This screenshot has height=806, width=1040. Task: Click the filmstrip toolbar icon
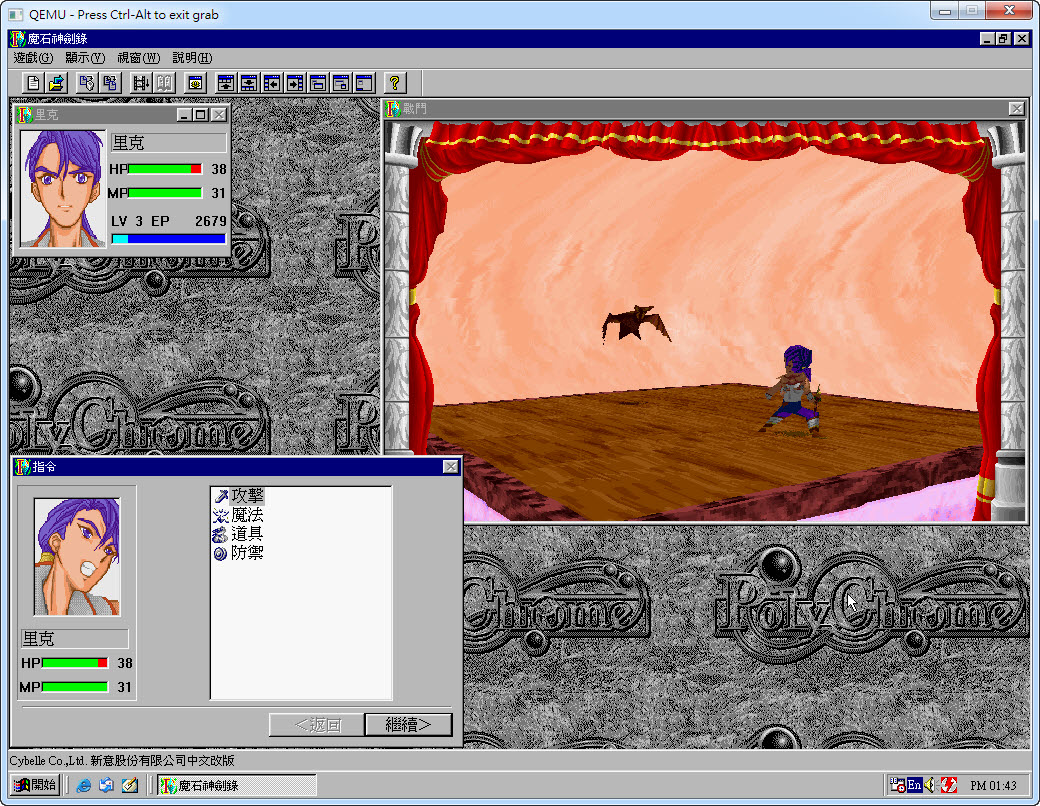[x=141, y=83]
